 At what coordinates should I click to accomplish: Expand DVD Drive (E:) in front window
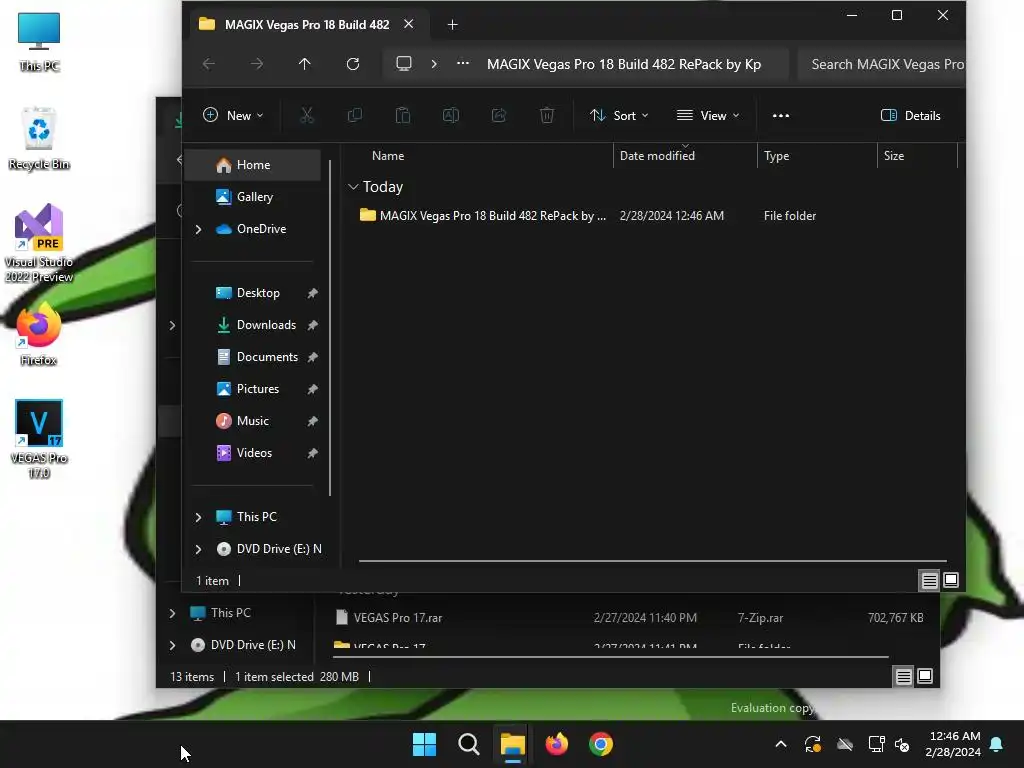[199, 549]
